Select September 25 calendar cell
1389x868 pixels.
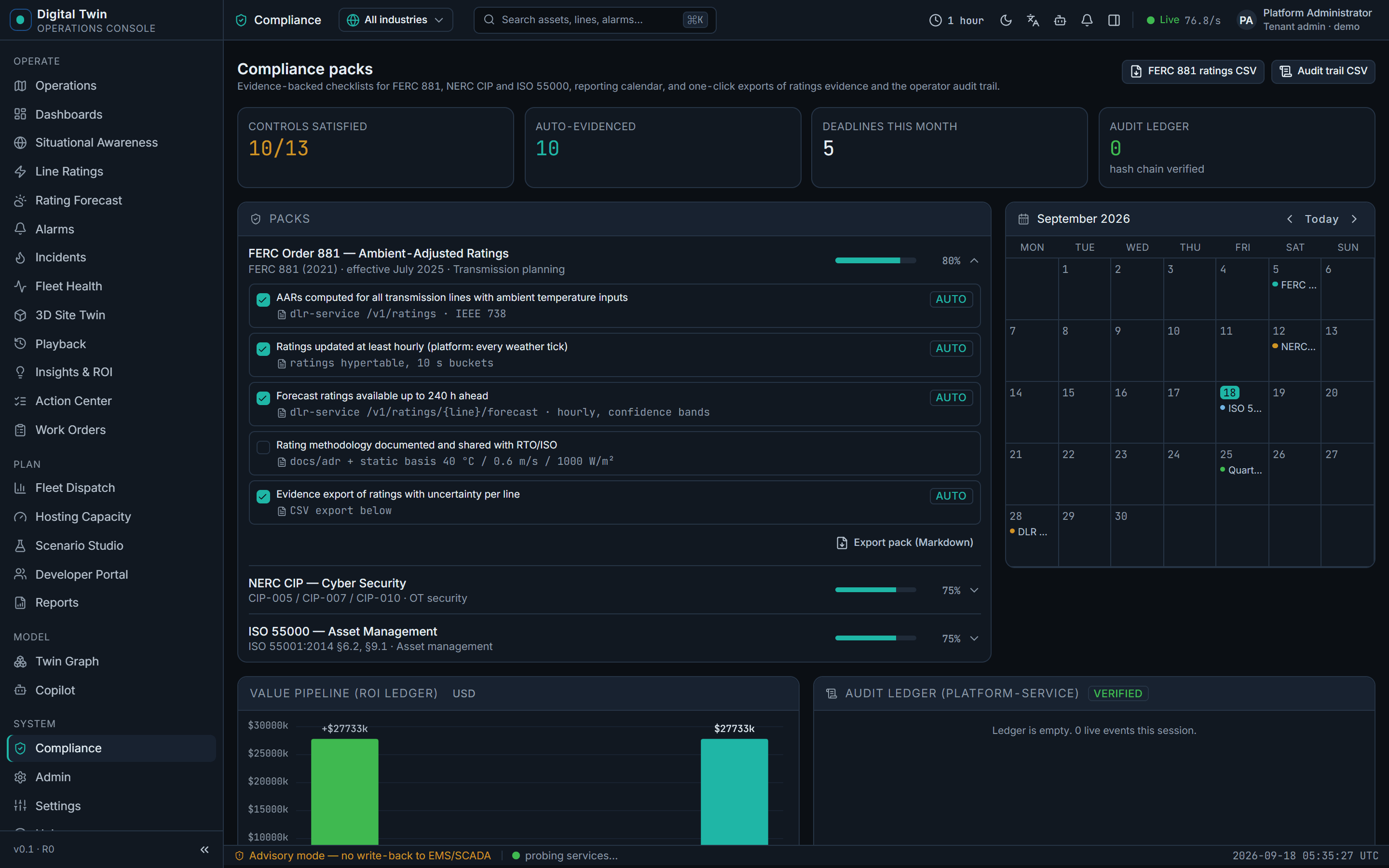click(1241, 474)
